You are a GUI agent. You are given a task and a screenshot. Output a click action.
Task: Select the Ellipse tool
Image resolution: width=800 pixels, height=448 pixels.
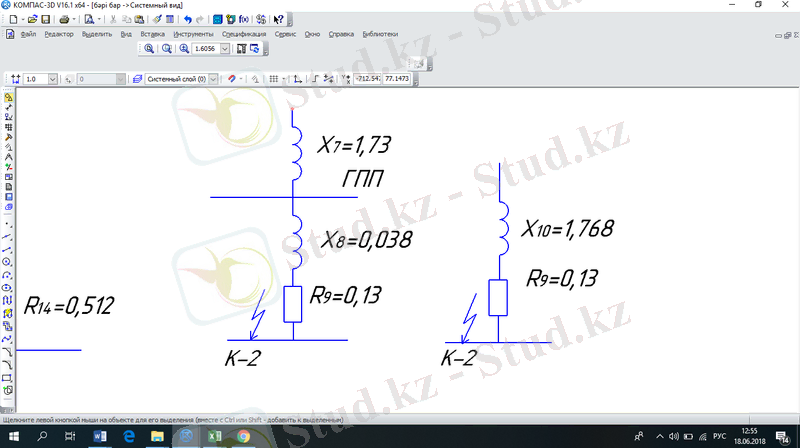pyautogui.click(x=7, y=288)
